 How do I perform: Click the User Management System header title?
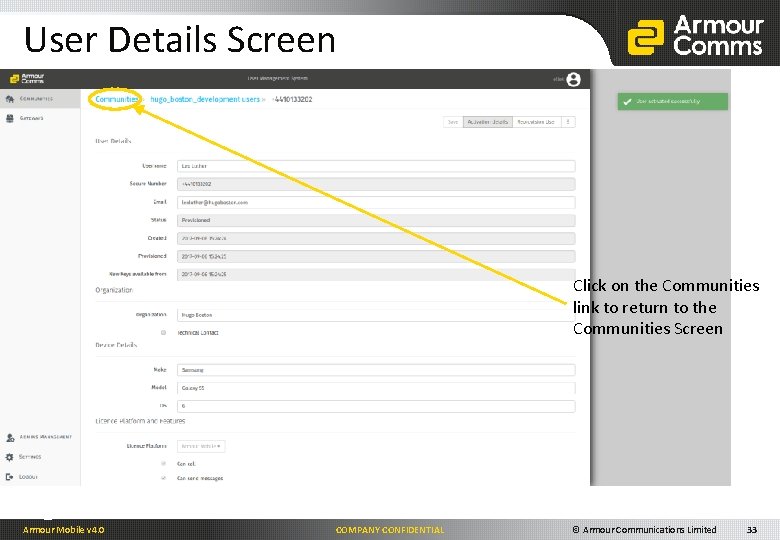click(278, 78)
